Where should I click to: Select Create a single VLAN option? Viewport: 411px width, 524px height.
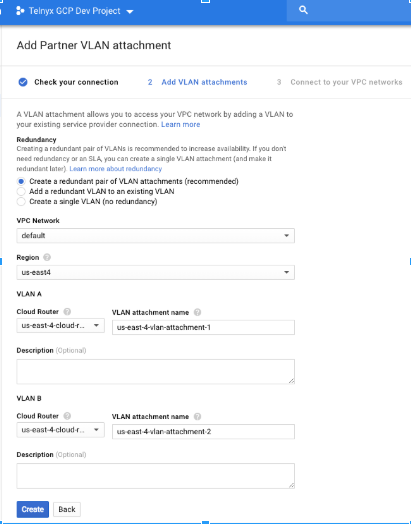pos(21,202)
